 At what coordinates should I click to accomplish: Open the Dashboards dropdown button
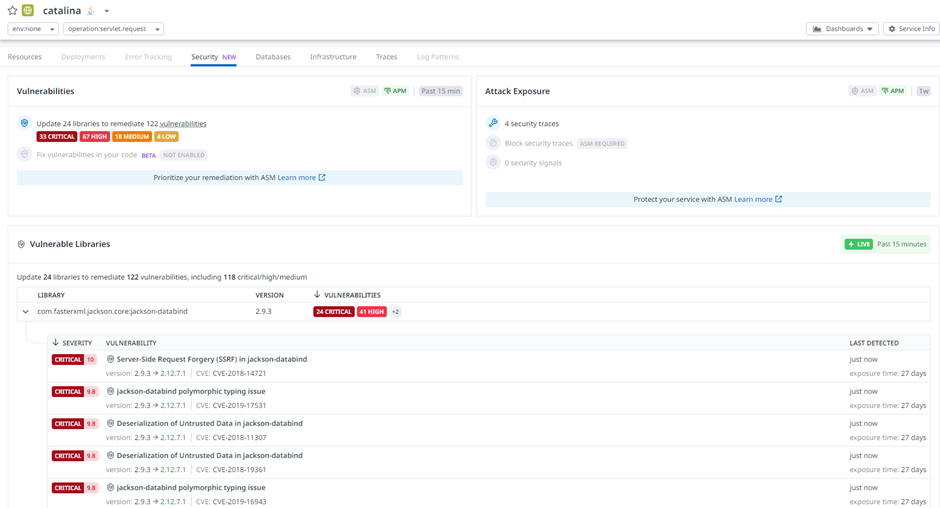[x=842, y=29]
